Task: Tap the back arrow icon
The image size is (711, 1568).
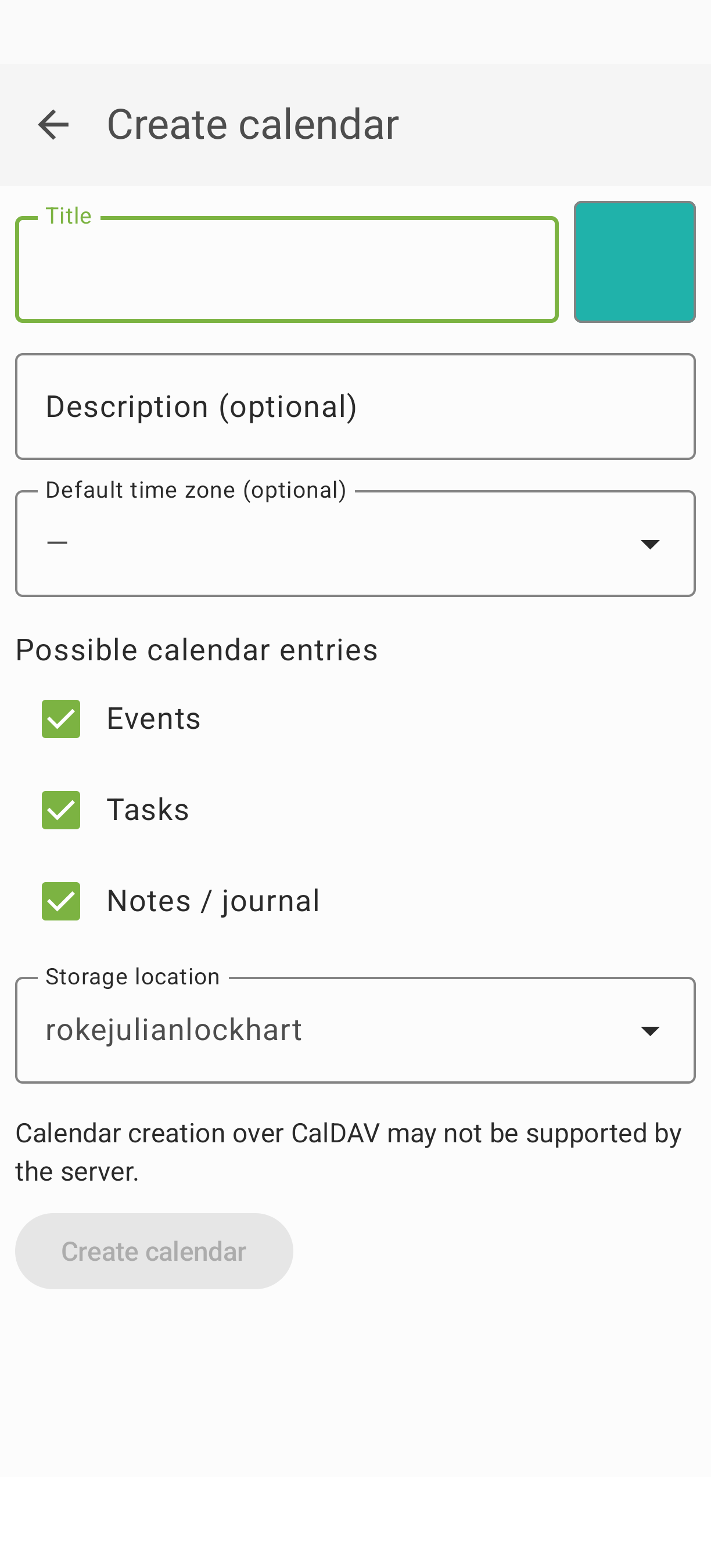Action: (x=53, y=125)
